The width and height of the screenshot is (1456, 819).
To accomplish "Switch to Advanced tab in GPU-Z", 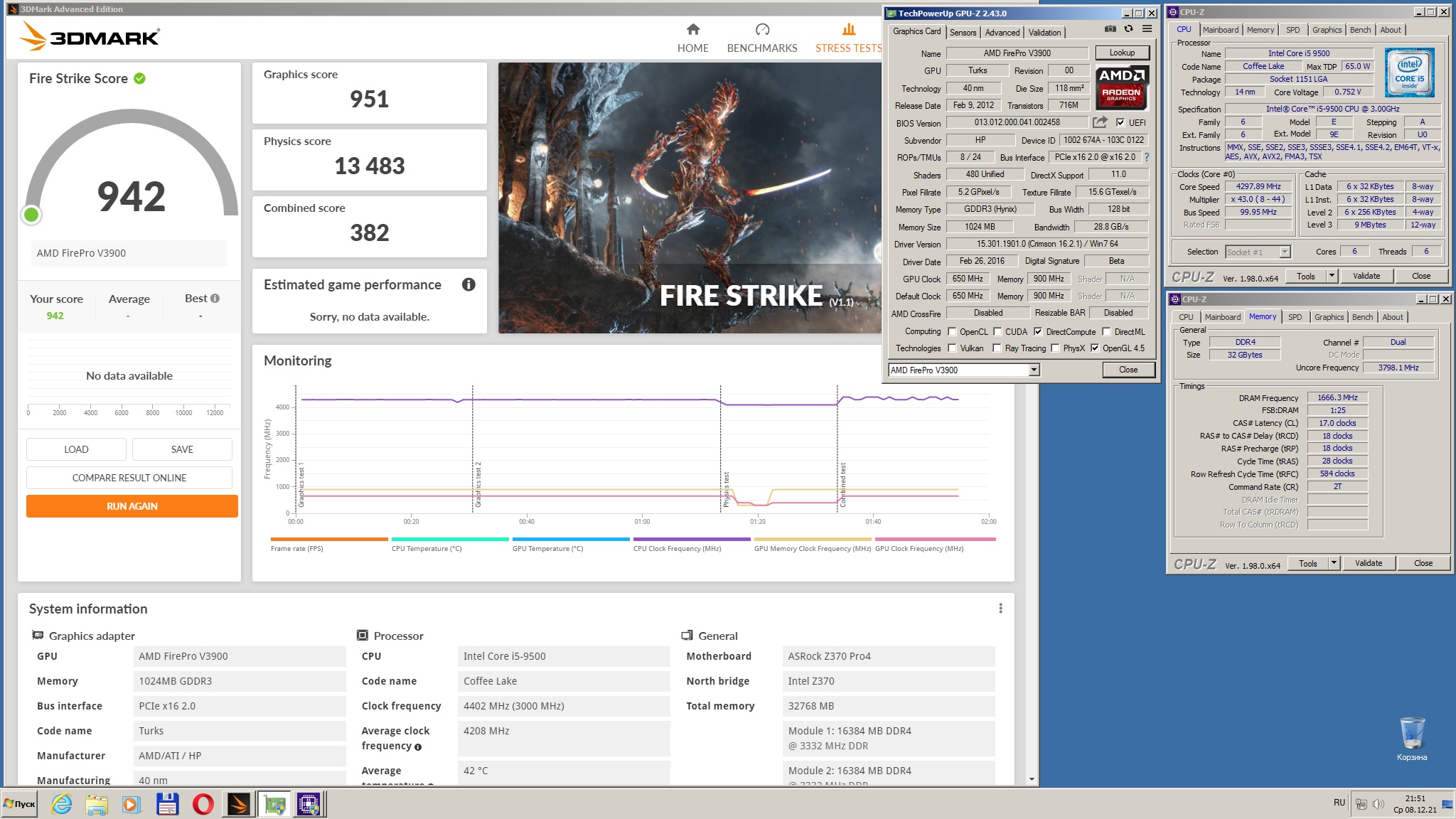I will [x=1002, y=32].
